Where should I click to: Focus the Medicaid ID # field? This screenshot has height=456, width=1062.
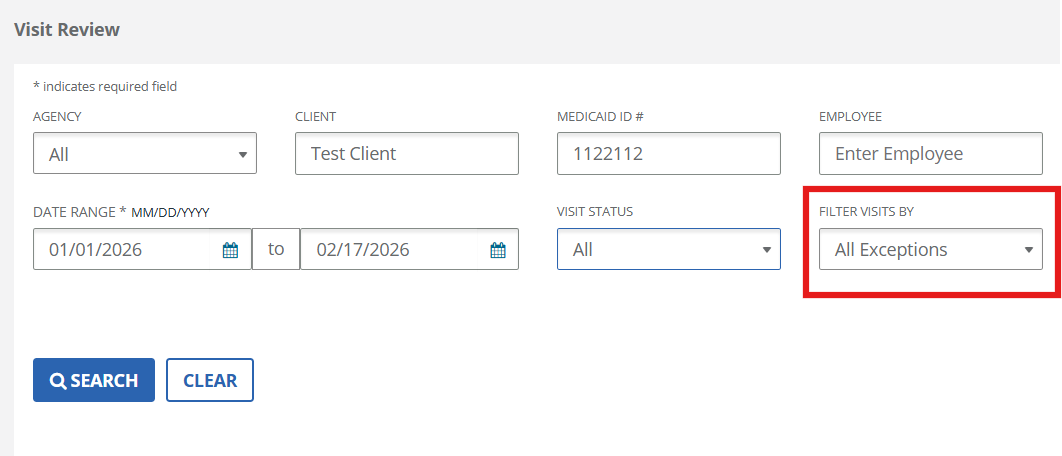pyautogui.click(x=668, y=154)
